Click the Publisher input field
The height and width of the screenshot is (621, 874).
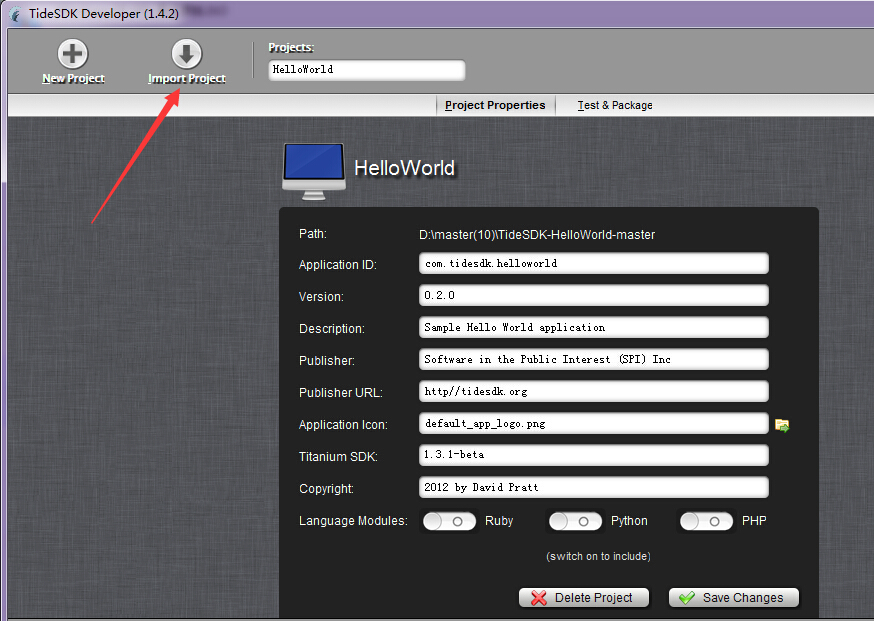(x=594, y=359)
